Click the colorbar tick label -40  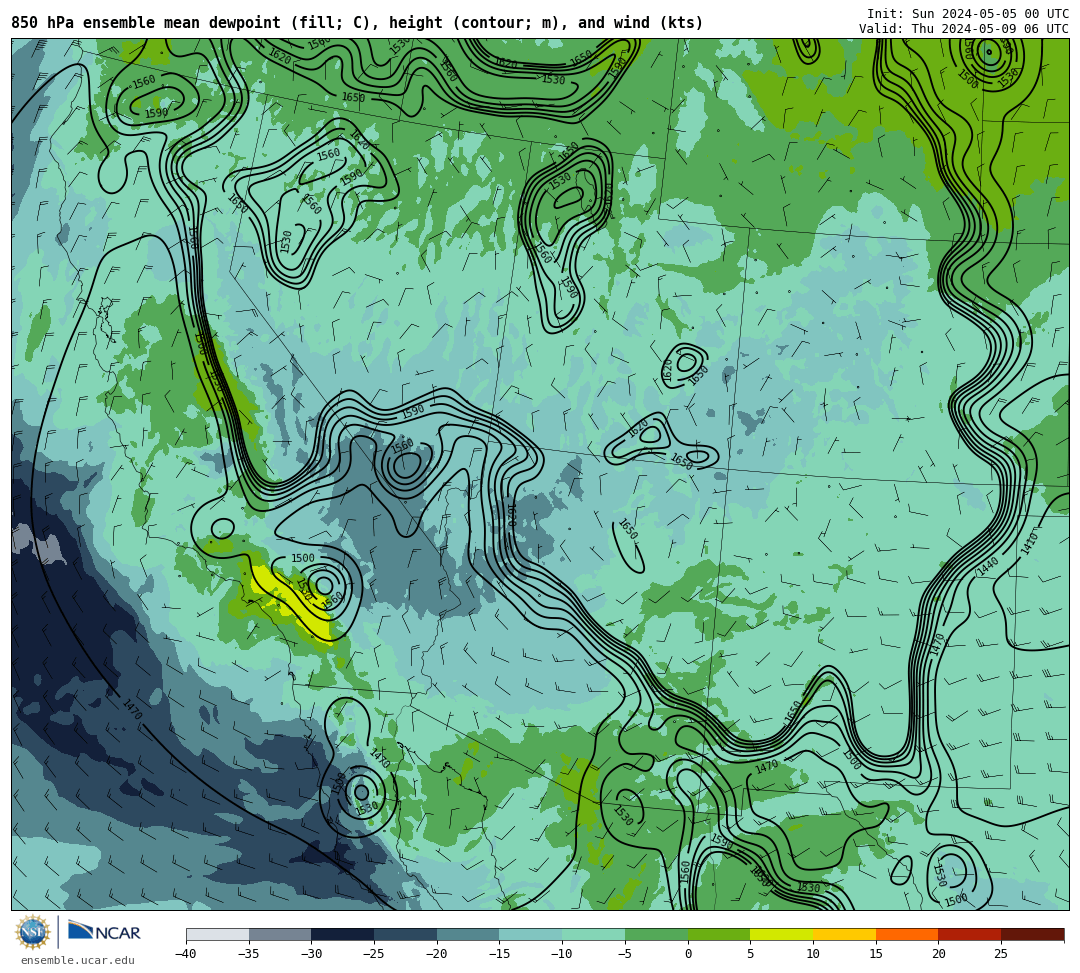pos(185,954)
